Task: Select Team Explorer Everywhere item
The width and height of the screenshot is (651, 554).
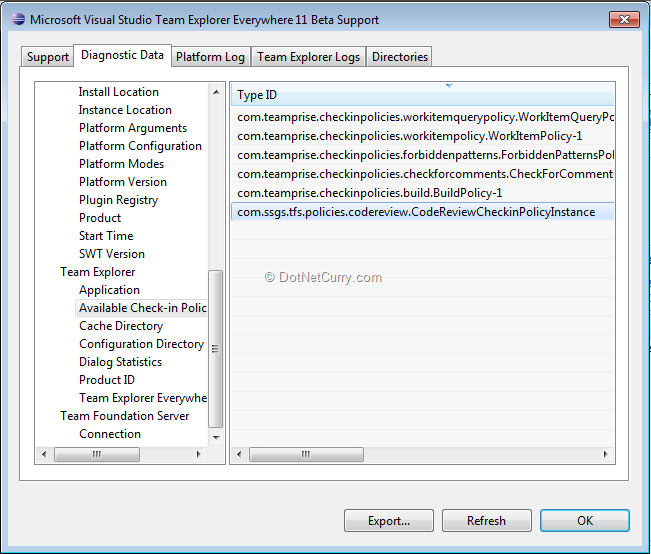Action: point(142,398)
